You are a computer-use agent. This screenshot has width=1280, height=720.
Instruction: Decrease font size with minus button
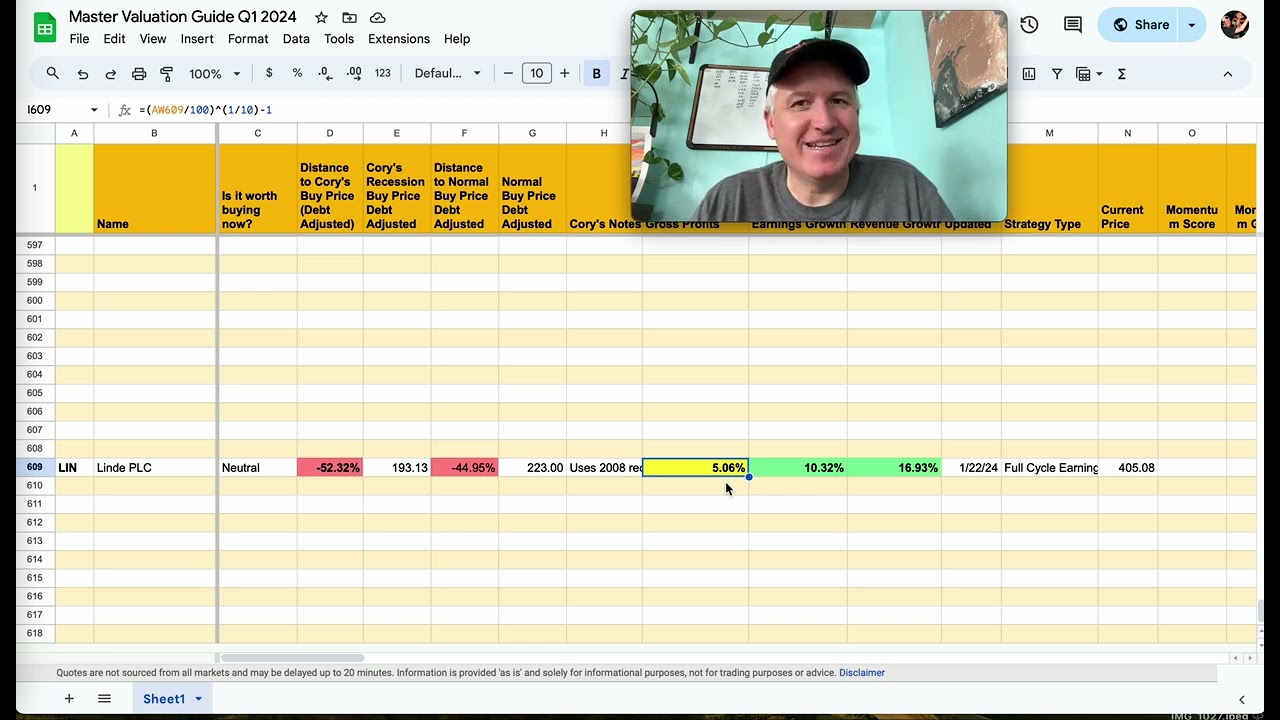click(508, 73)
